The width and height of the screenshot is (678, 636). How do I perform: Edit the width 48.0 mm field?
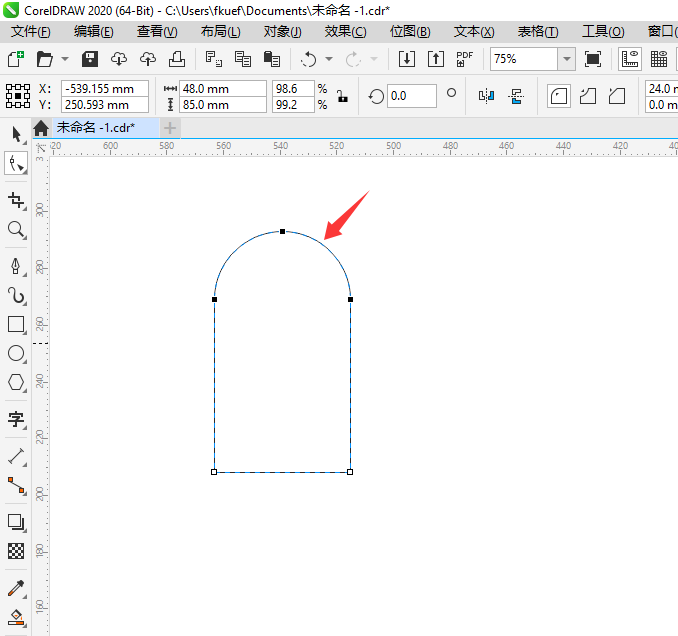223,89
